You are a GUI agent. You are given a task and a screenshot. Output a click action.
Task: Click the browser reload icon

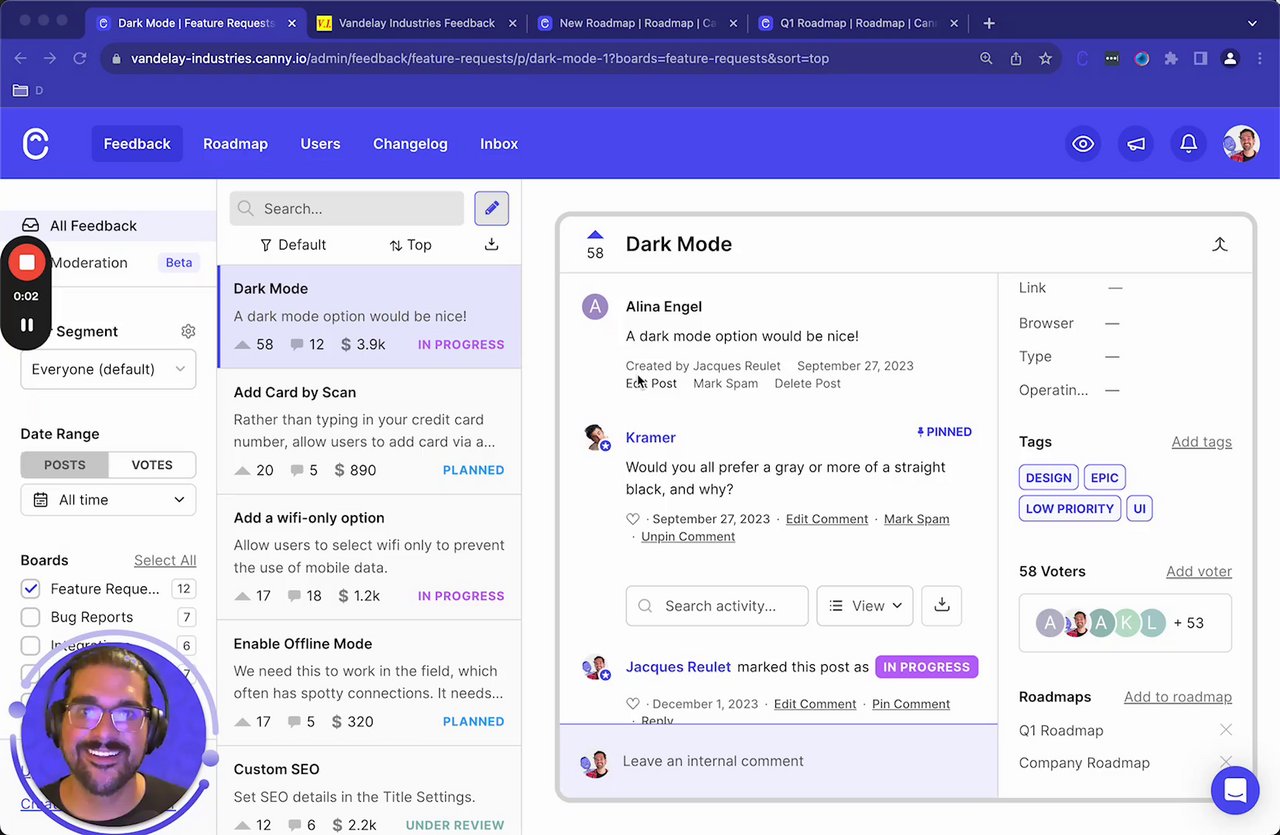click(80, 58)
